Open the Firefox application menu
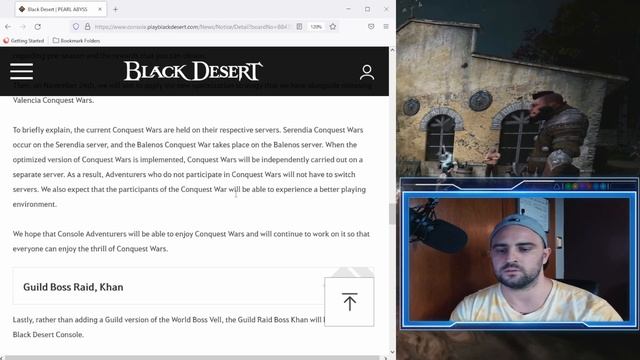640x360 pixels. tap(386, 27)
